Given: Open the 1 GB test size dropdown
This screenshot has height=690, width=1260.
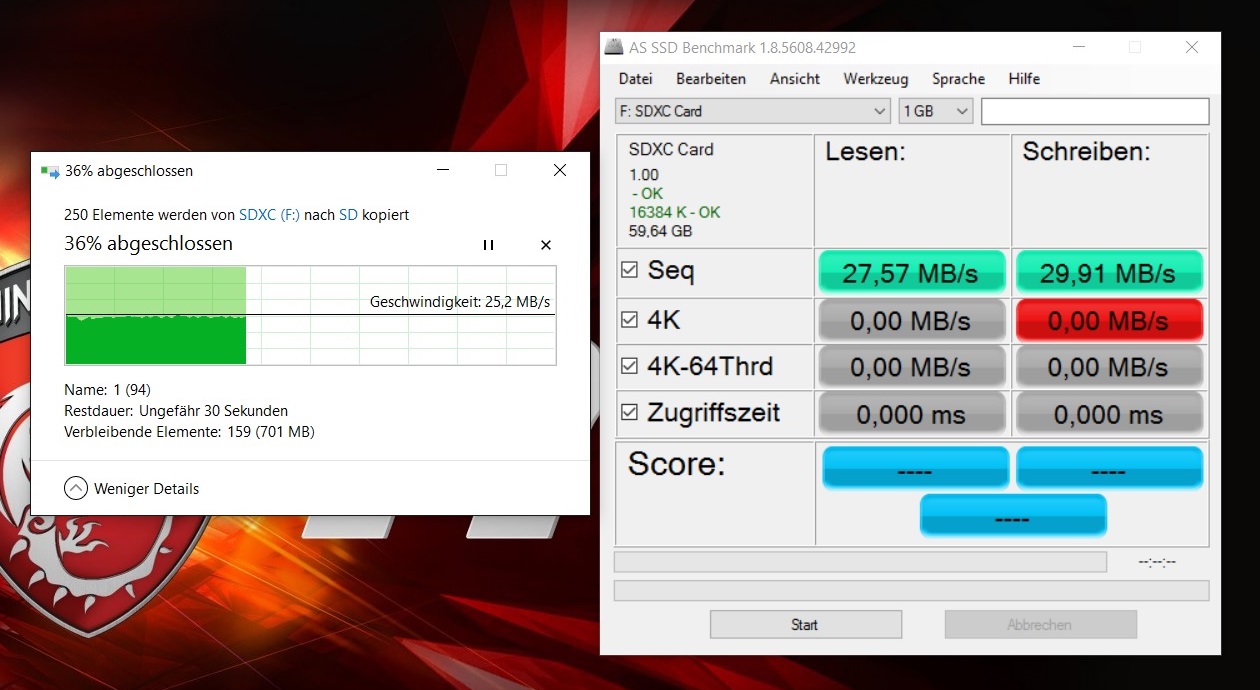Looking at the screenshot, I should [935, 111].
